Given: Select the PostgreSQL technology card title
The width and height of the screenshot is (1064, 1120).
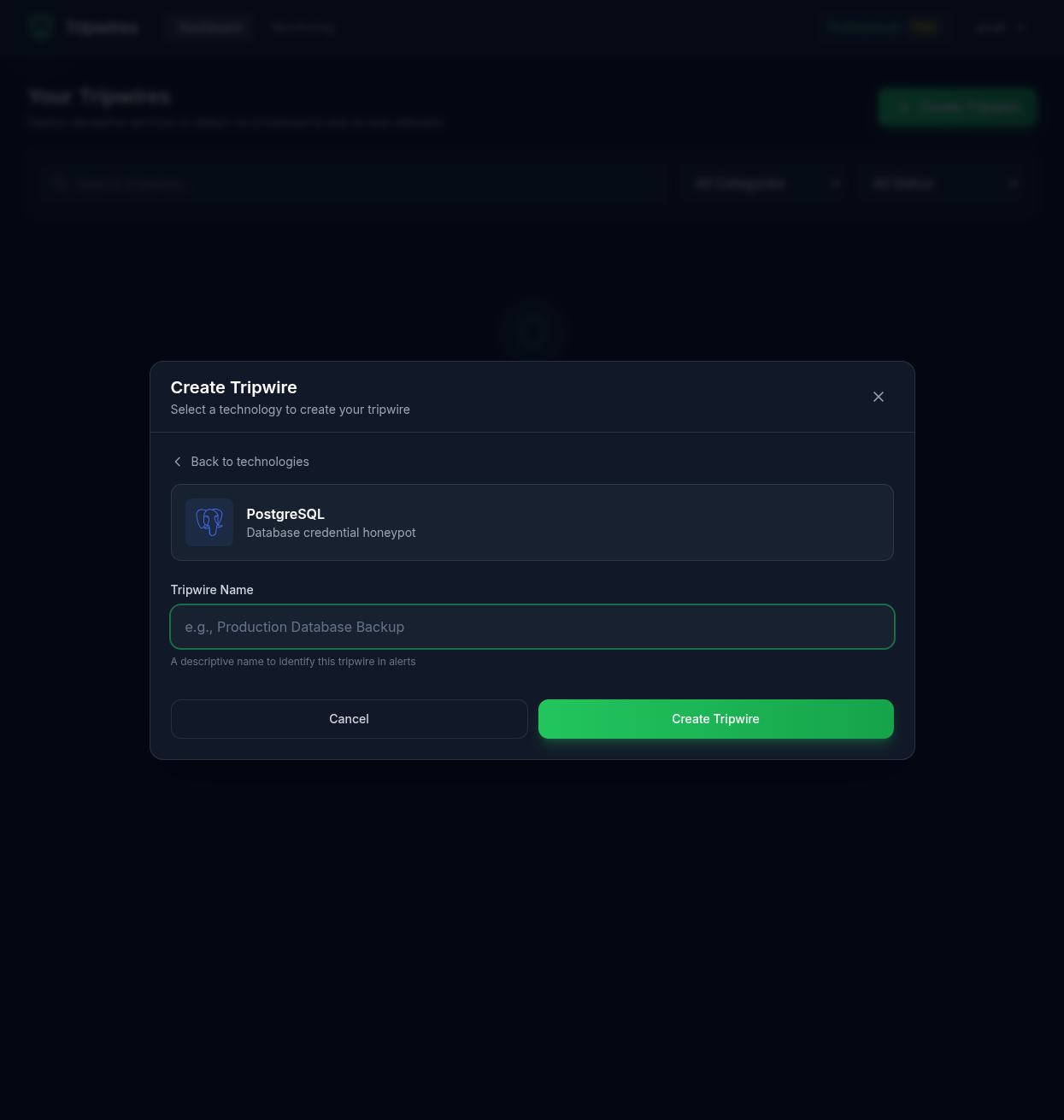Looking at the screenshot, I should point(285,514).
